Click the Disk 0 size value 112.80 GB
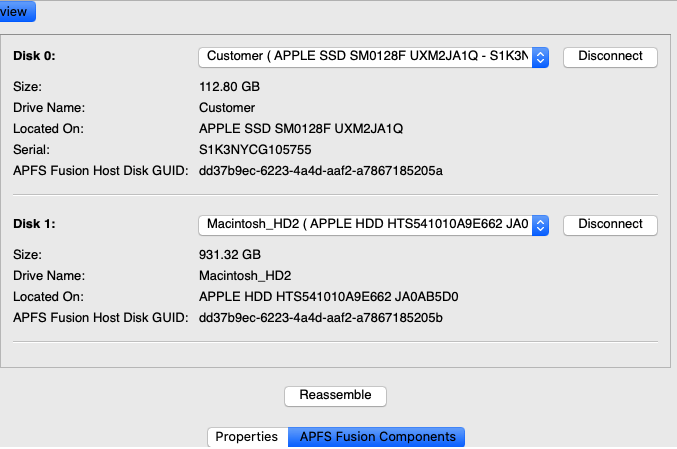The height and width of the screenshot is (449, 677). pyautogui.click(x=229, y=87)
